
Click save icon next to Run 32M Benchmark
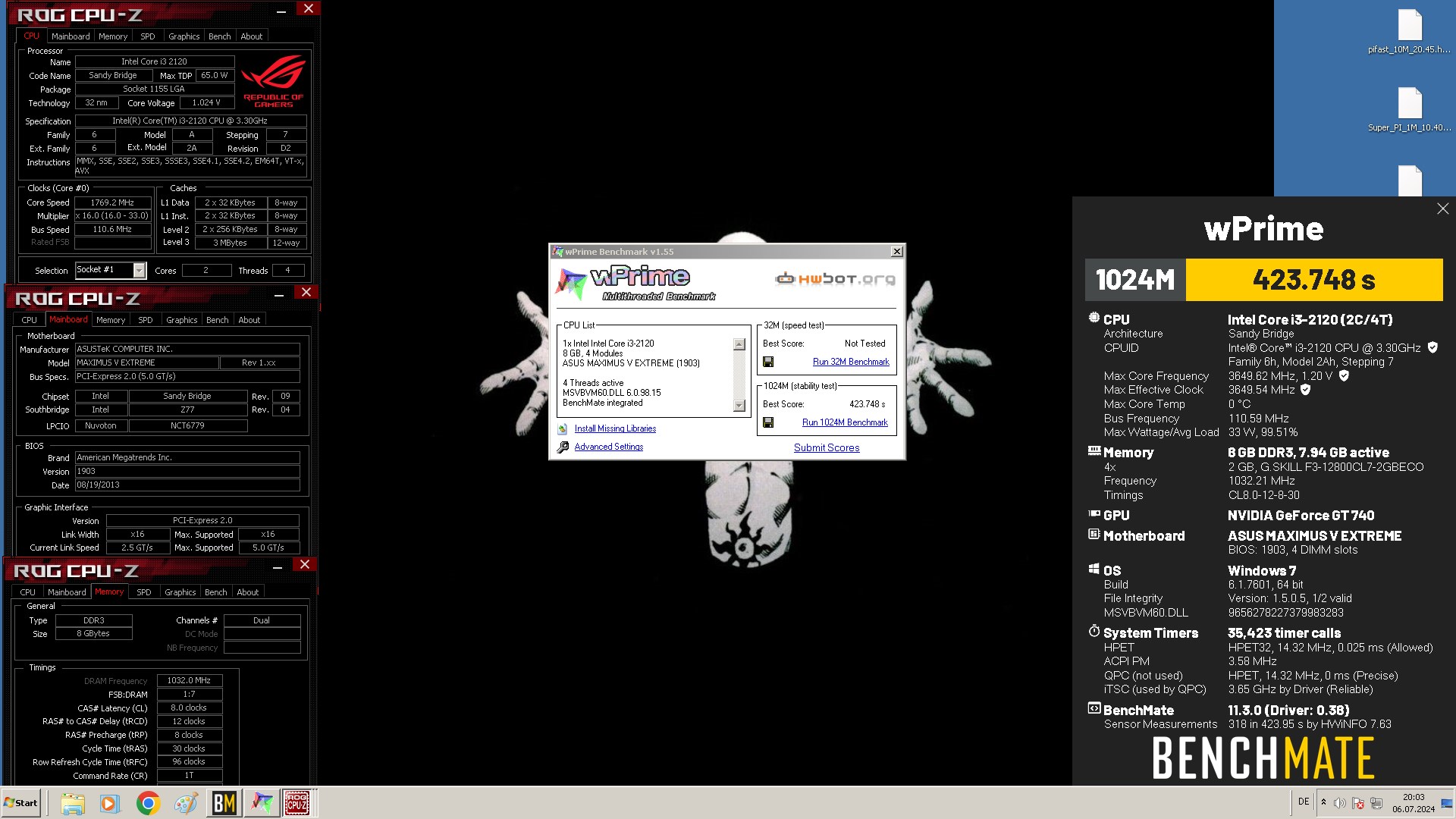pos(768,362)
